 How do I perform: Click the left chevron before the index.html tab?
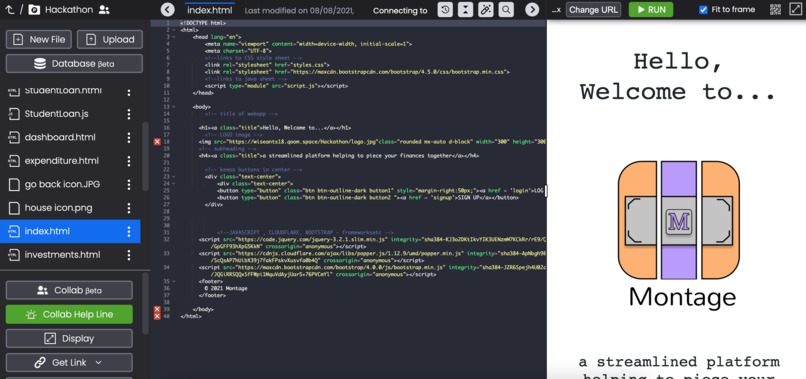[168, 9]
